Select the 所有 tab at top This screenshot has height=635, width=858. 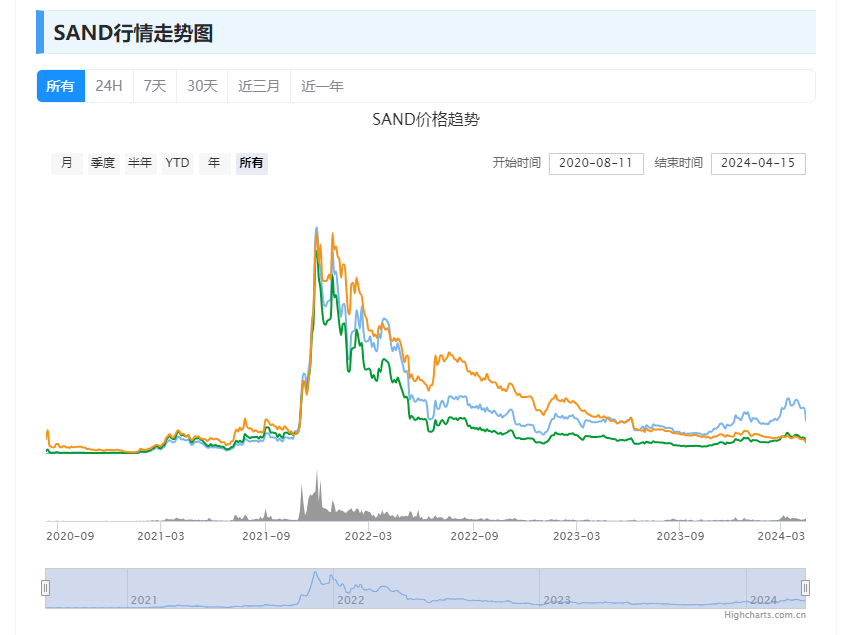[x=61, y=86]
